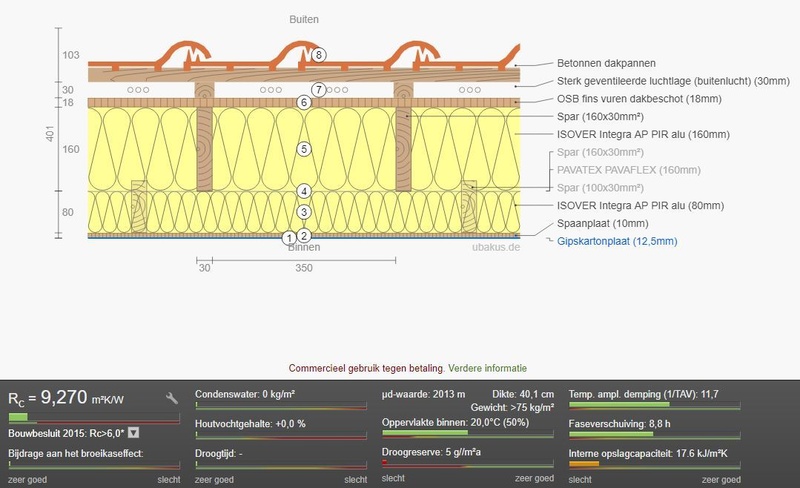
Task: Select layer marker 4 in the diagram
Action: click(x=304, y=191)
